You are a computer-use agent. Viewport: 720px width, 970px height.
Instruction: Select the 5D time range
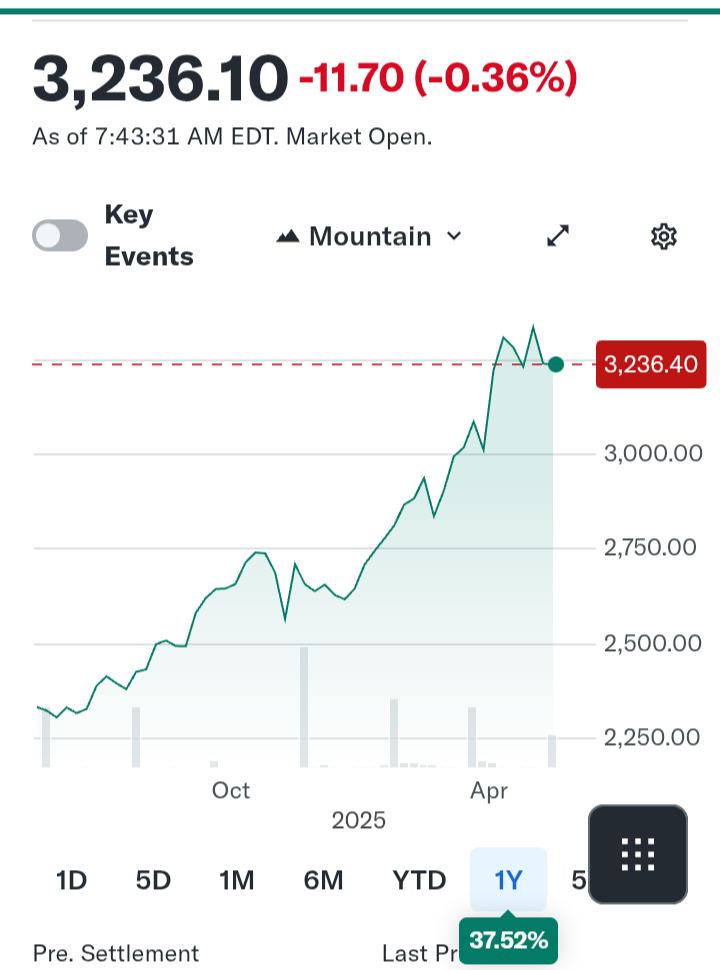click(153, 880)
